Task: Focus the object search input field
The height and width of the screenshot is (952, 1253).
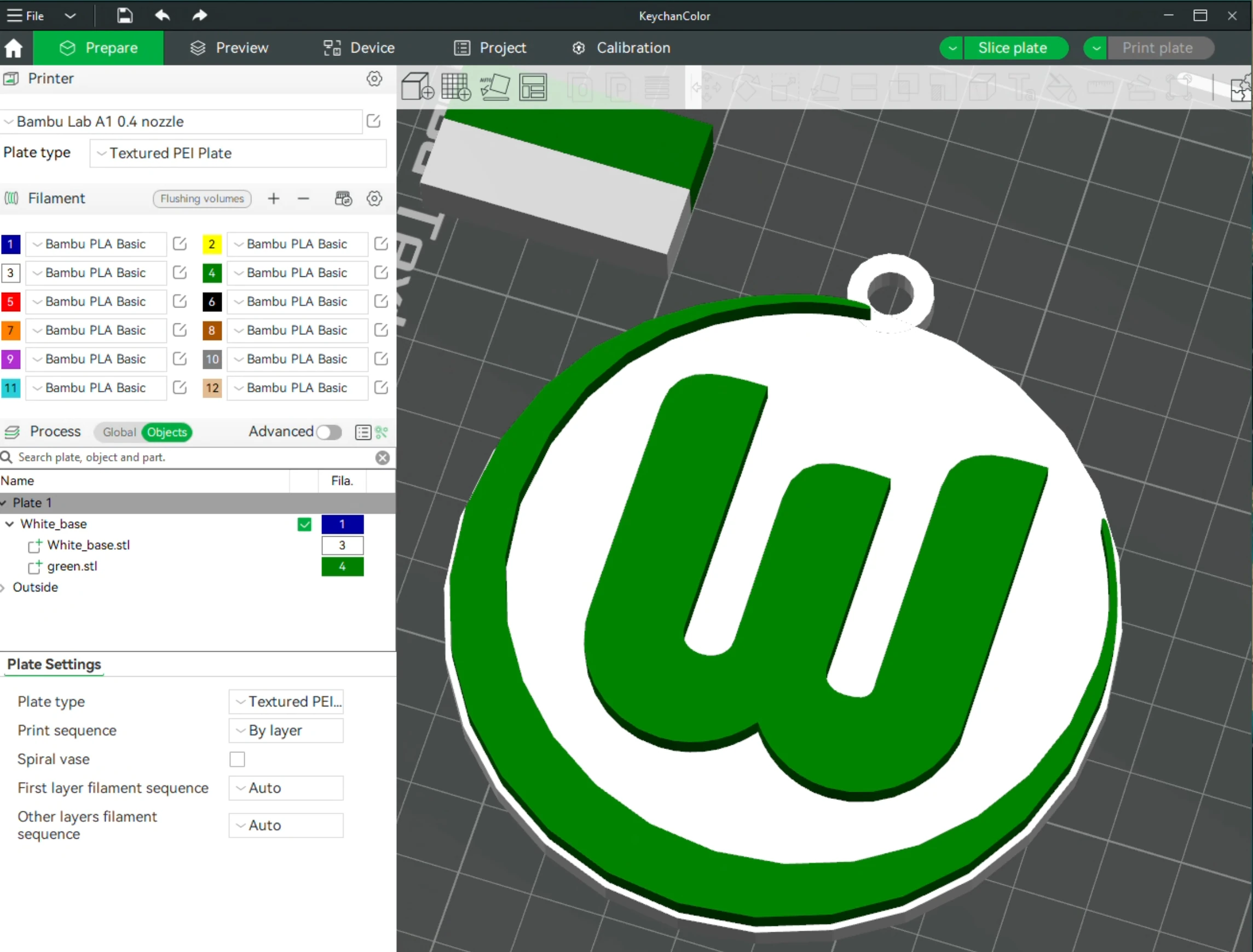Action: (x=193, y=458)
